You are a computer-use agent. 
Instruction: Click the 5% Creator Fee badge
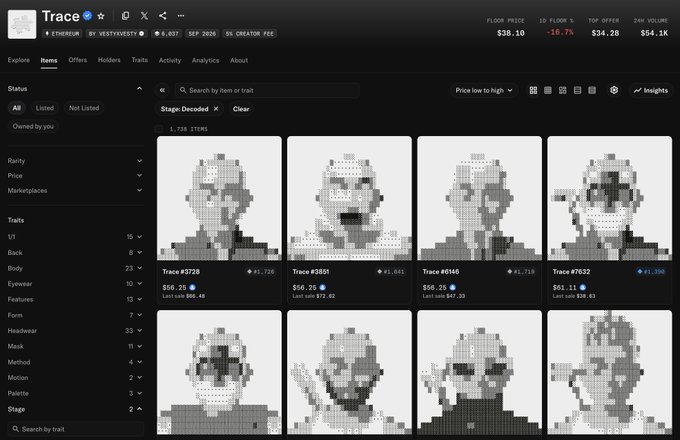(x=250, y=33)
